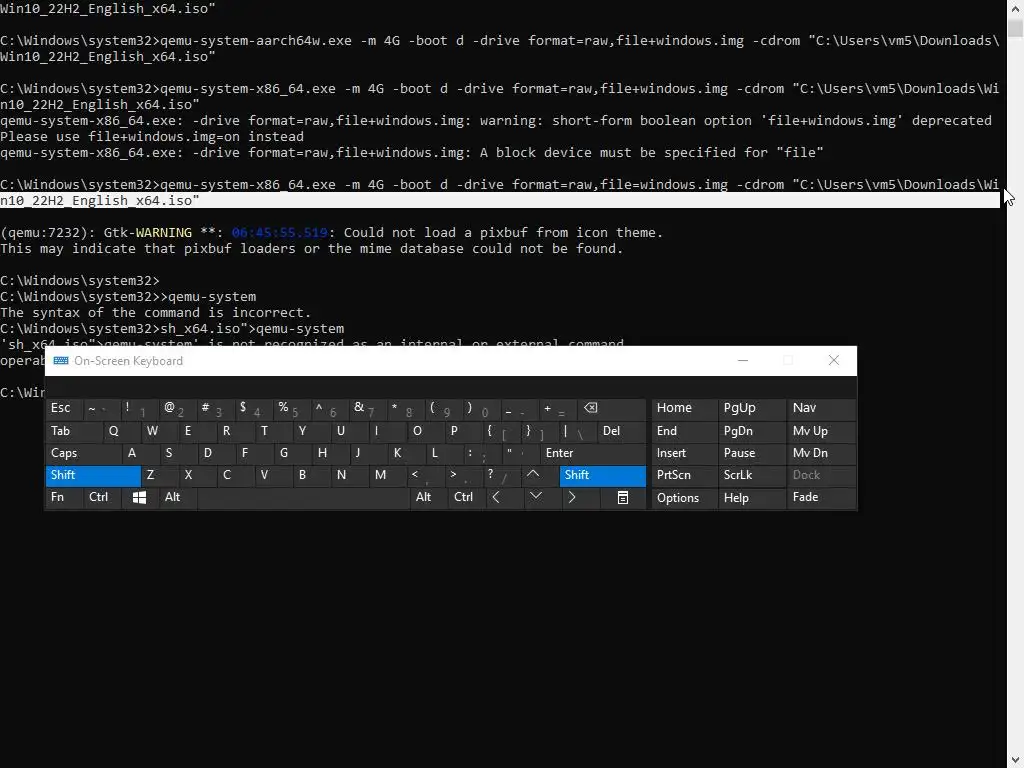Toggle the right Shift key
The image size is (1024, 768).
point(602,475)
